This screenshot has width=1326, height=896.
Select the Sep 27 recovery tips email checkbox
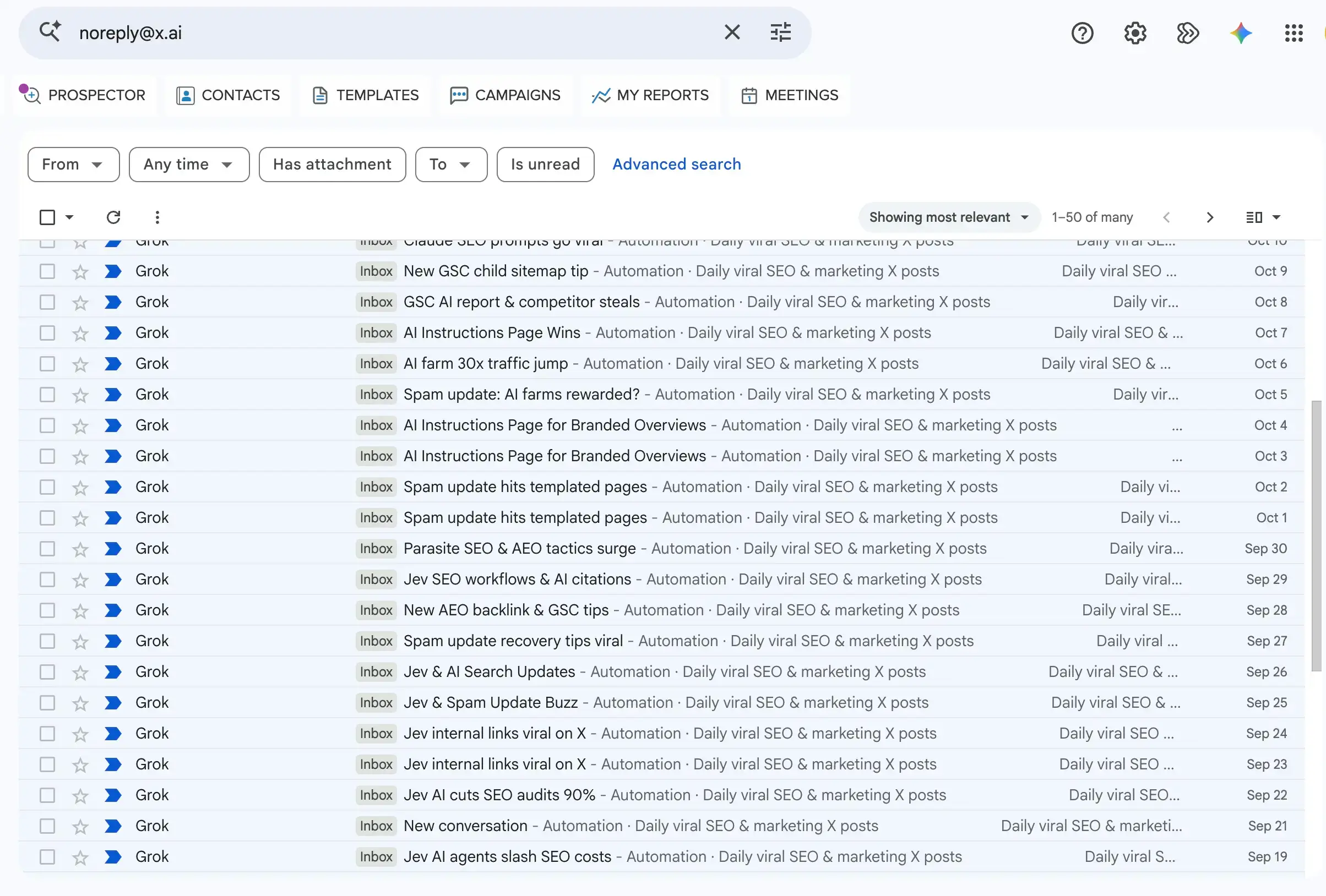tap(47, 641)
